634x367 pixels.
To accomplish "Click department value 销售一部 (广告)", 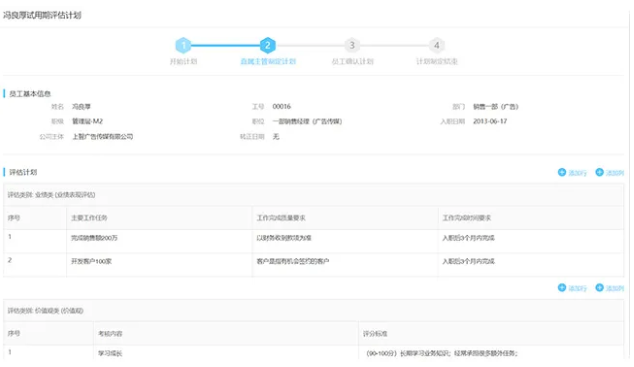I will (x=495, y=107).
